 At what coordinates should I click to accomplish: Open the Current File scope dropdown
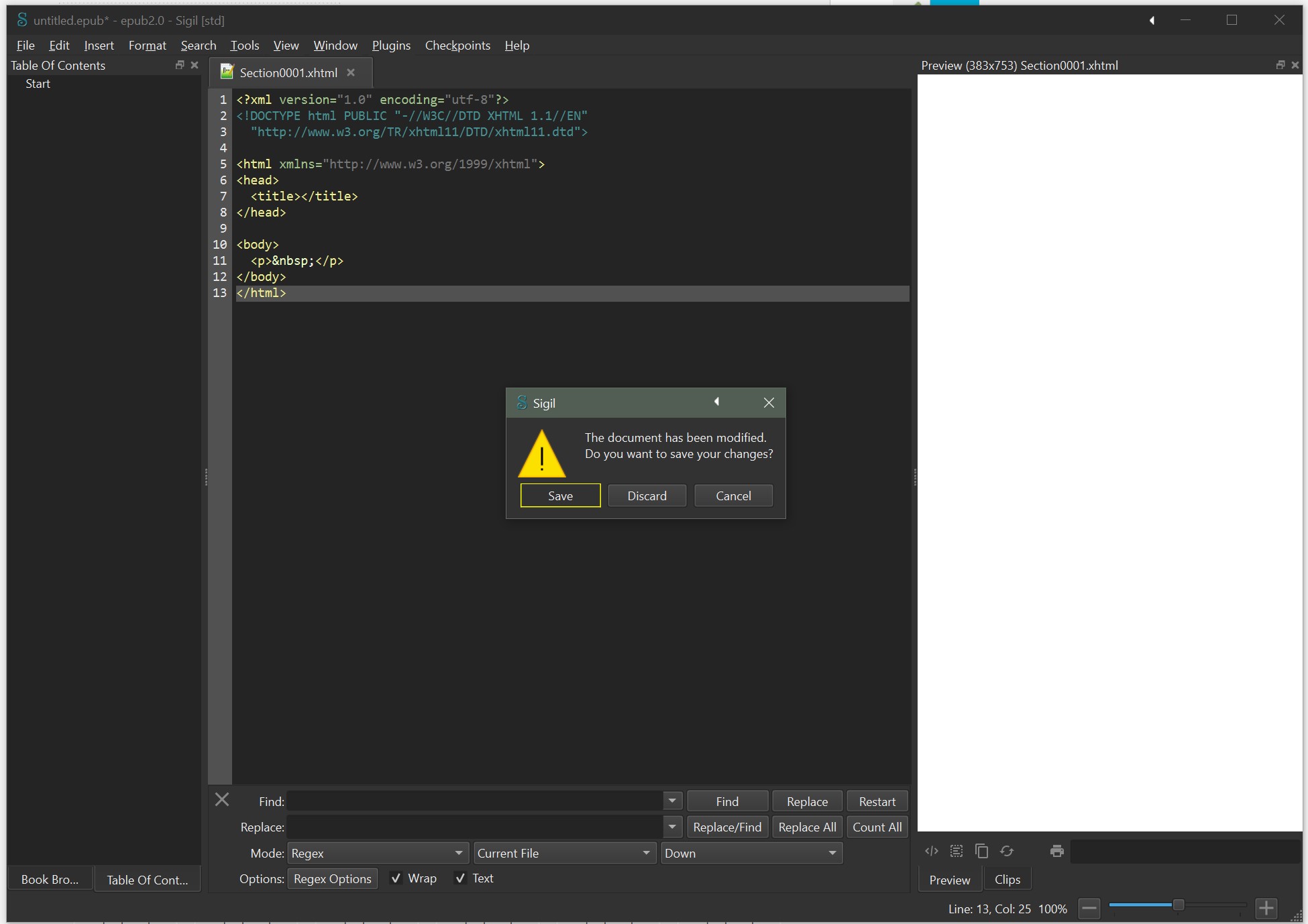563,853
